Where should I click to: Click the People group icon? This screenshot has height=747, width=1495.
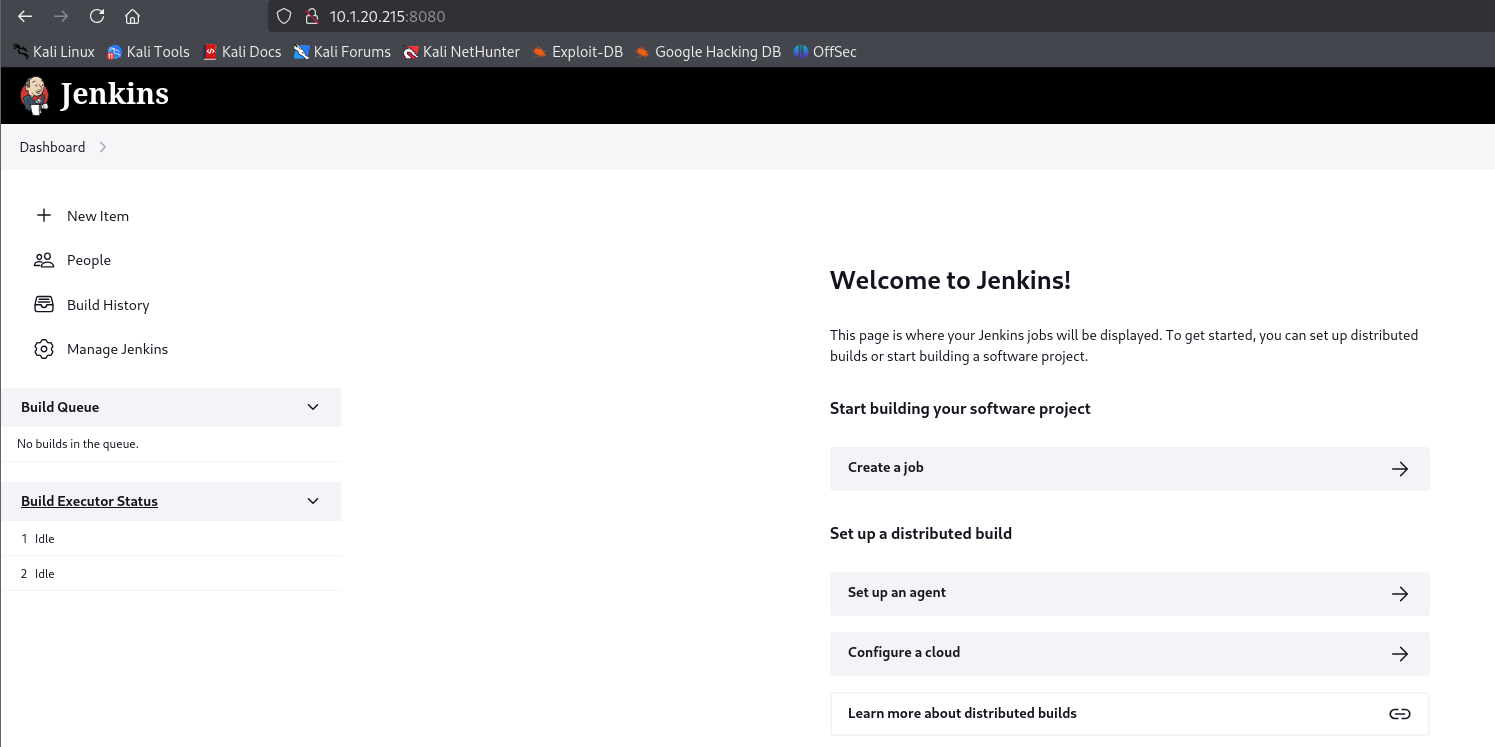tap(44, 260)
